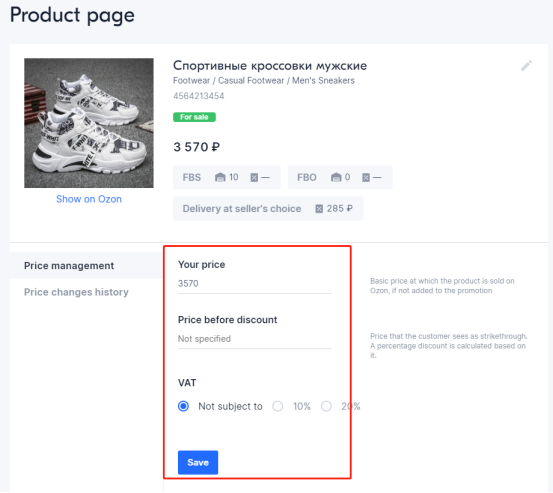Click the Delivery at seller's choice block
Viewport: 553px width, 493px height.
[268, 208]
